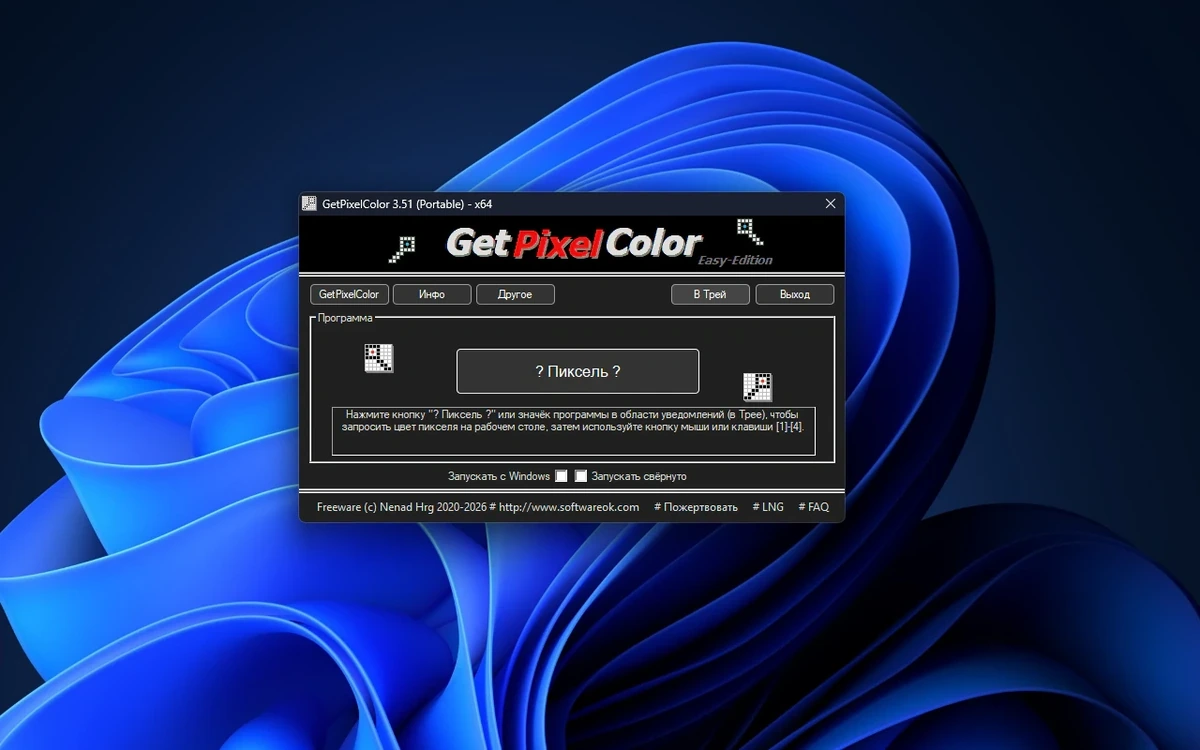1200x750 pixels.
Task: Click the GetPixelColor Easy-Edition logo banner
Action: click(x=572, y=244)
